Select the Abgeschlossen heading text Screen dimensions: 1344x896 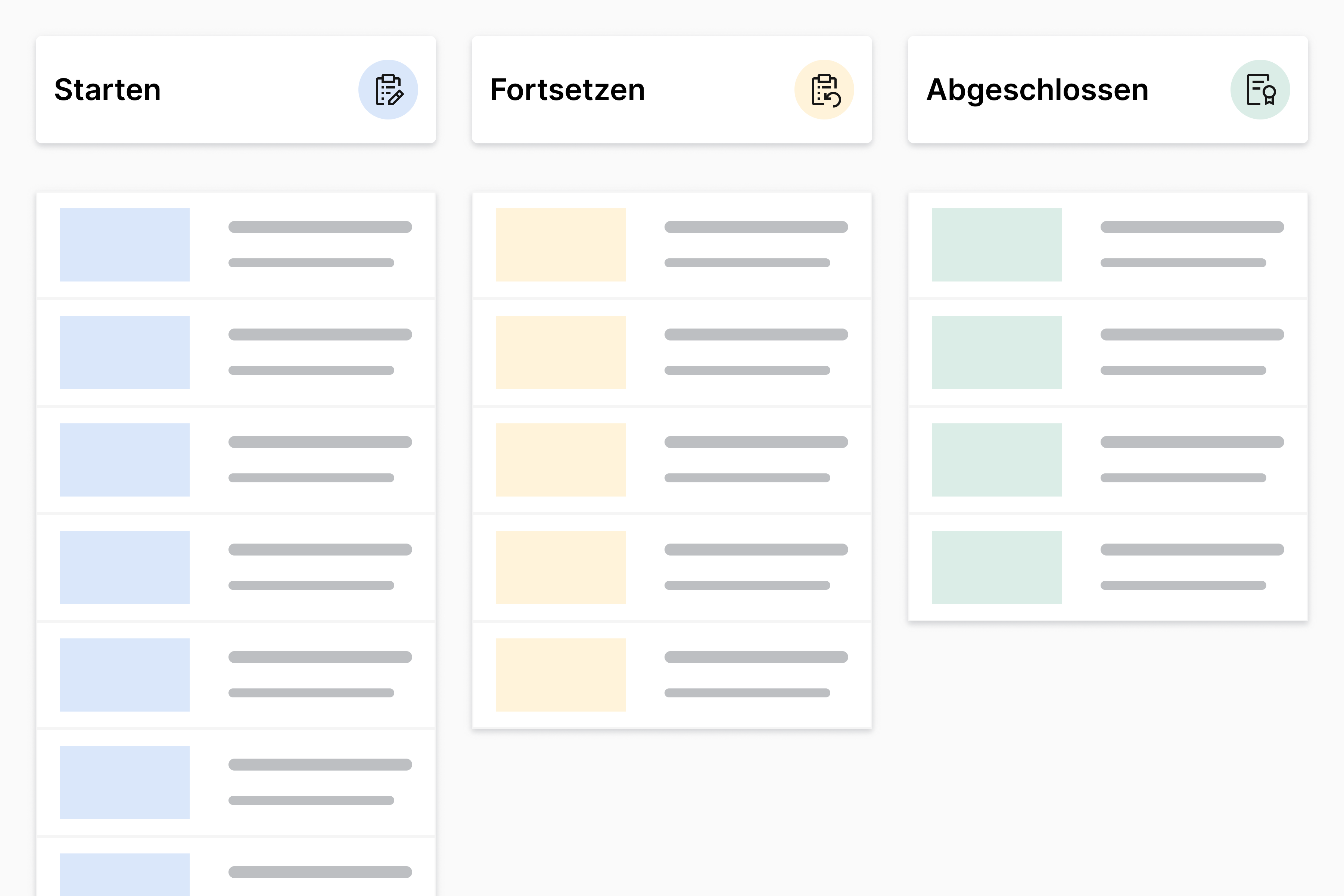[x=1037, y=90]
